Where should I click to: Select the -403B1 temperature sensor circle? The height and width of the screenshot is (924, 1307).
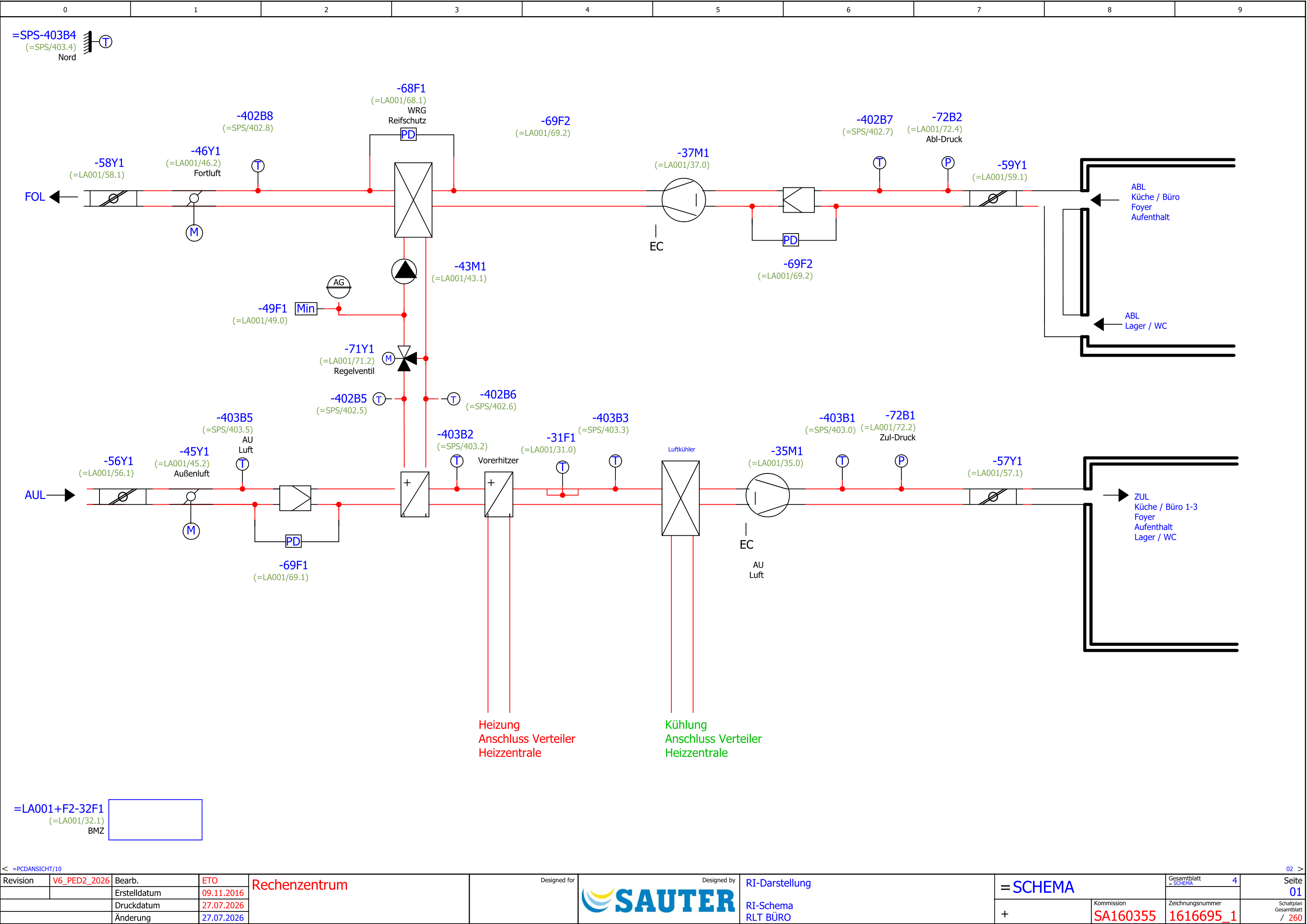(x=842, y=461)
